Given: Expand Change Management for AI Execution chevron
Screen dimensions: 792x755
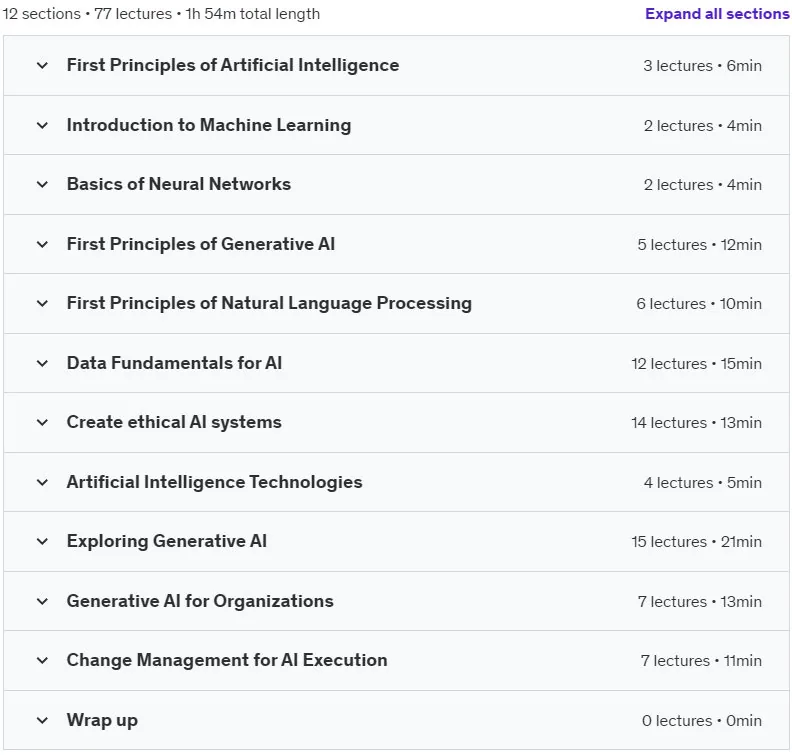Looking at the screenshot, I should (42, 660).
